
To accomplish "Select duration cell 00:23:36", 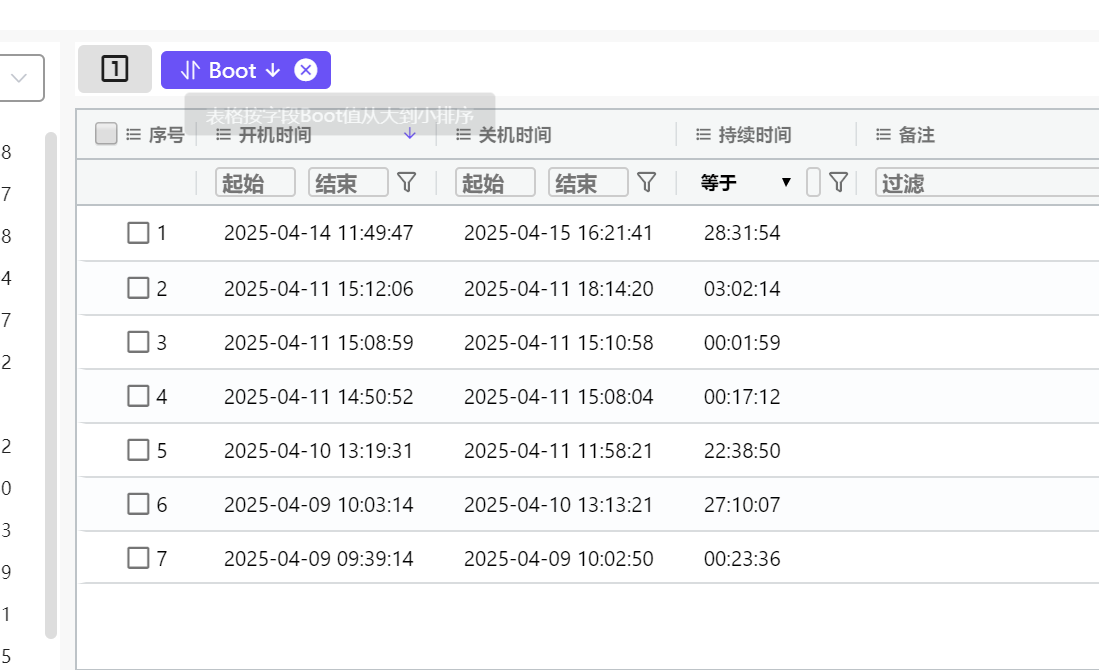I will 742,559.
